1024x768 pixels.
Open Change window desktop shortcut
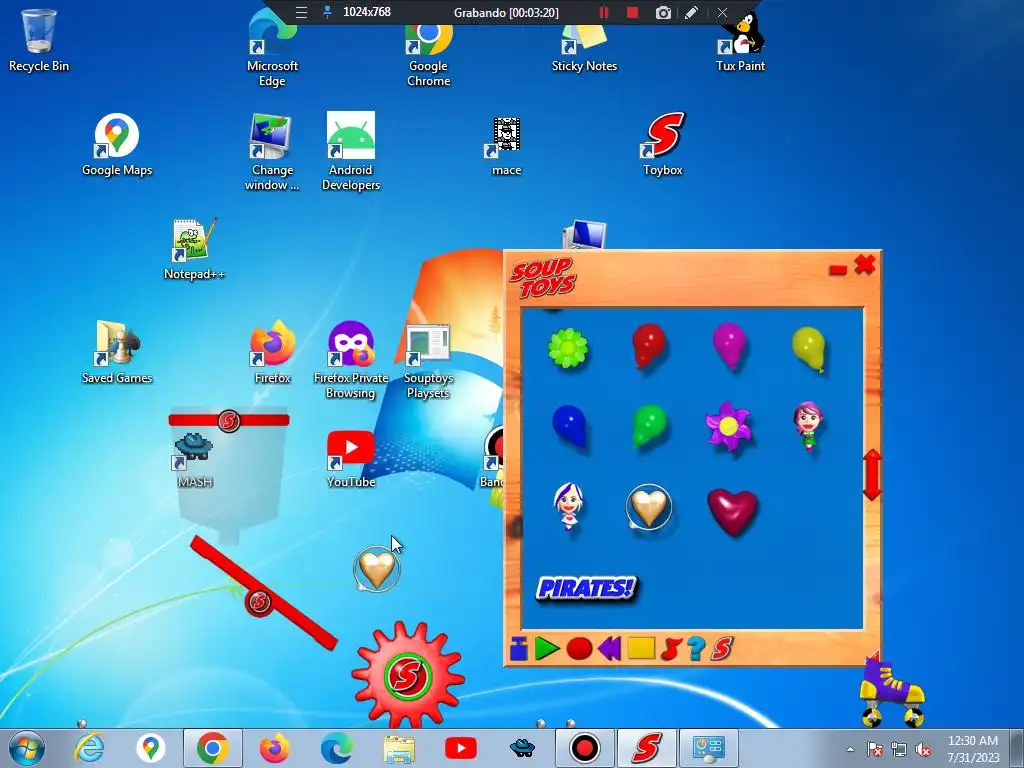point(272,152)
